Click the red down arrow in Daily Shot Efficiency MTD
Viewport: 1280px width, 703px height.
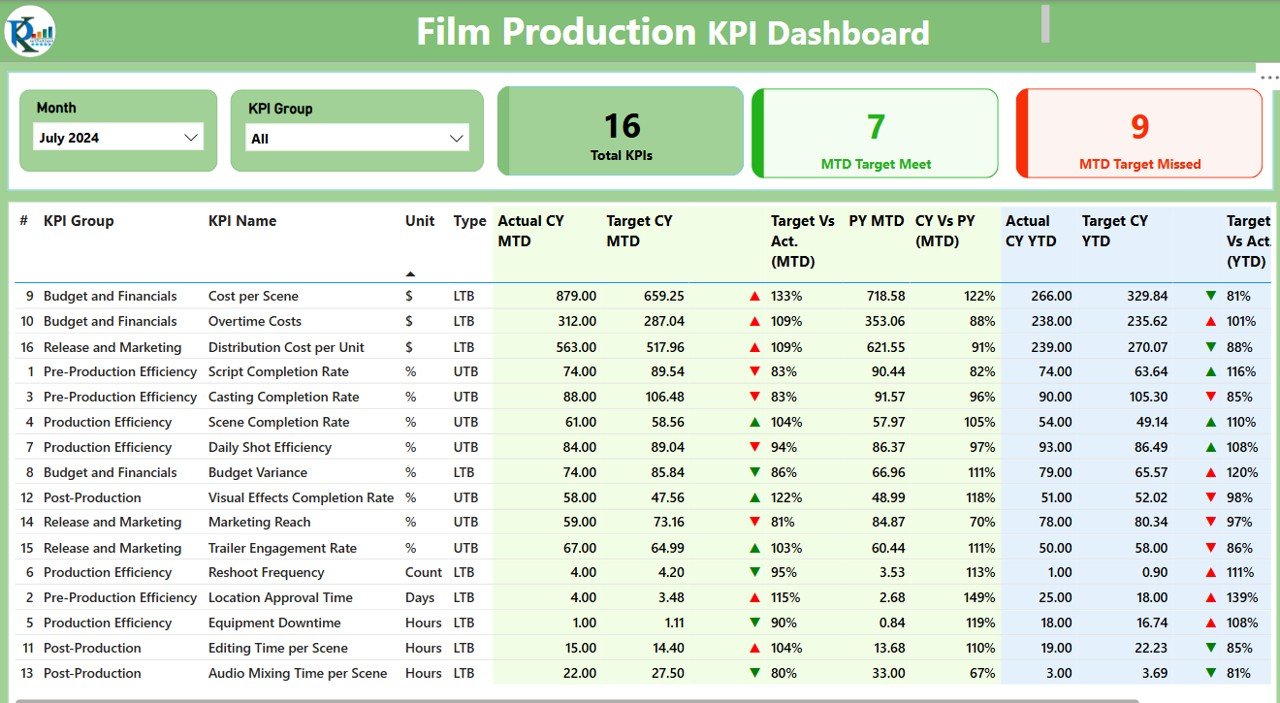[755, 447]
